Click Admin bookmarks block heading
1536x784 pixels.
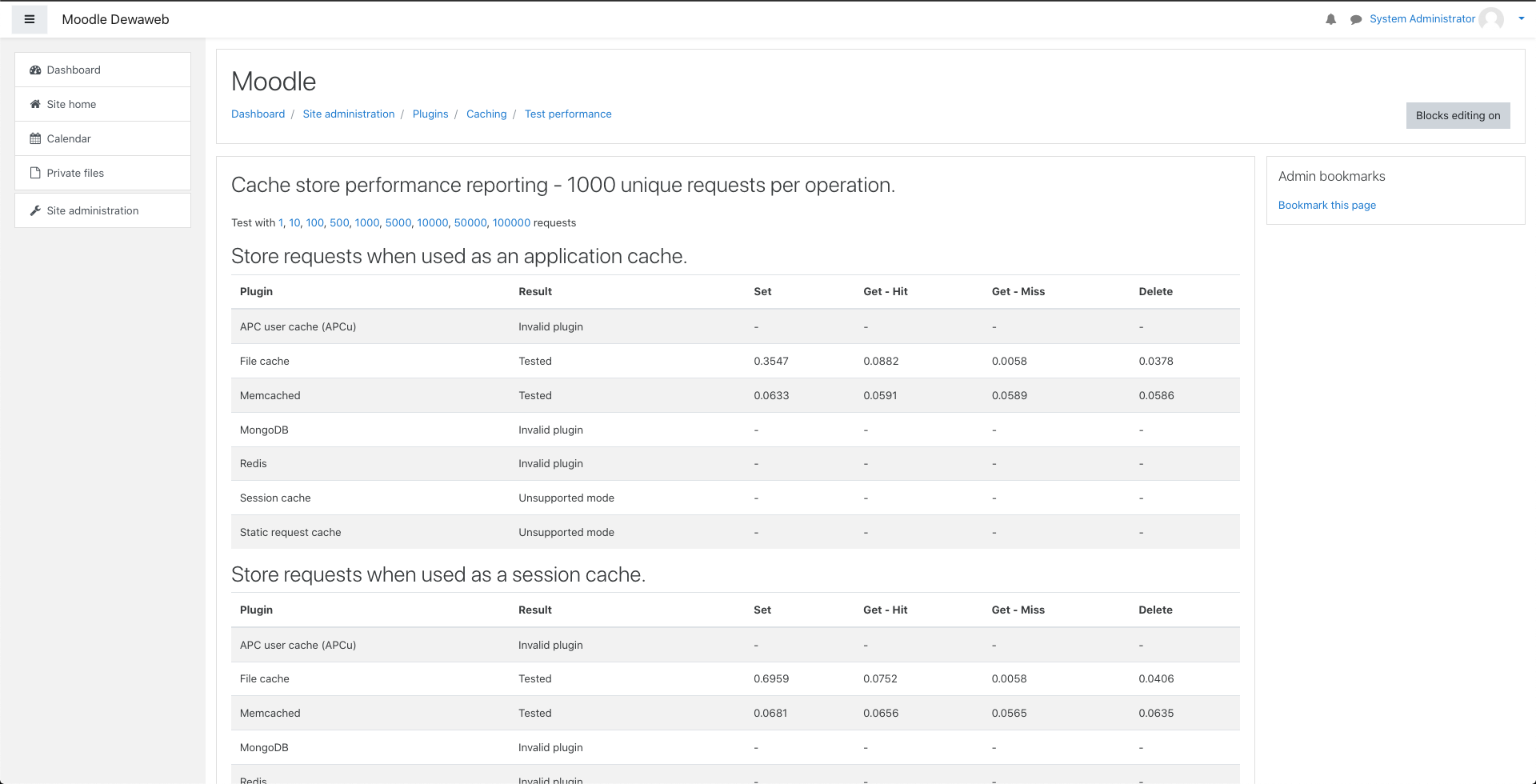click(1331, 176)
